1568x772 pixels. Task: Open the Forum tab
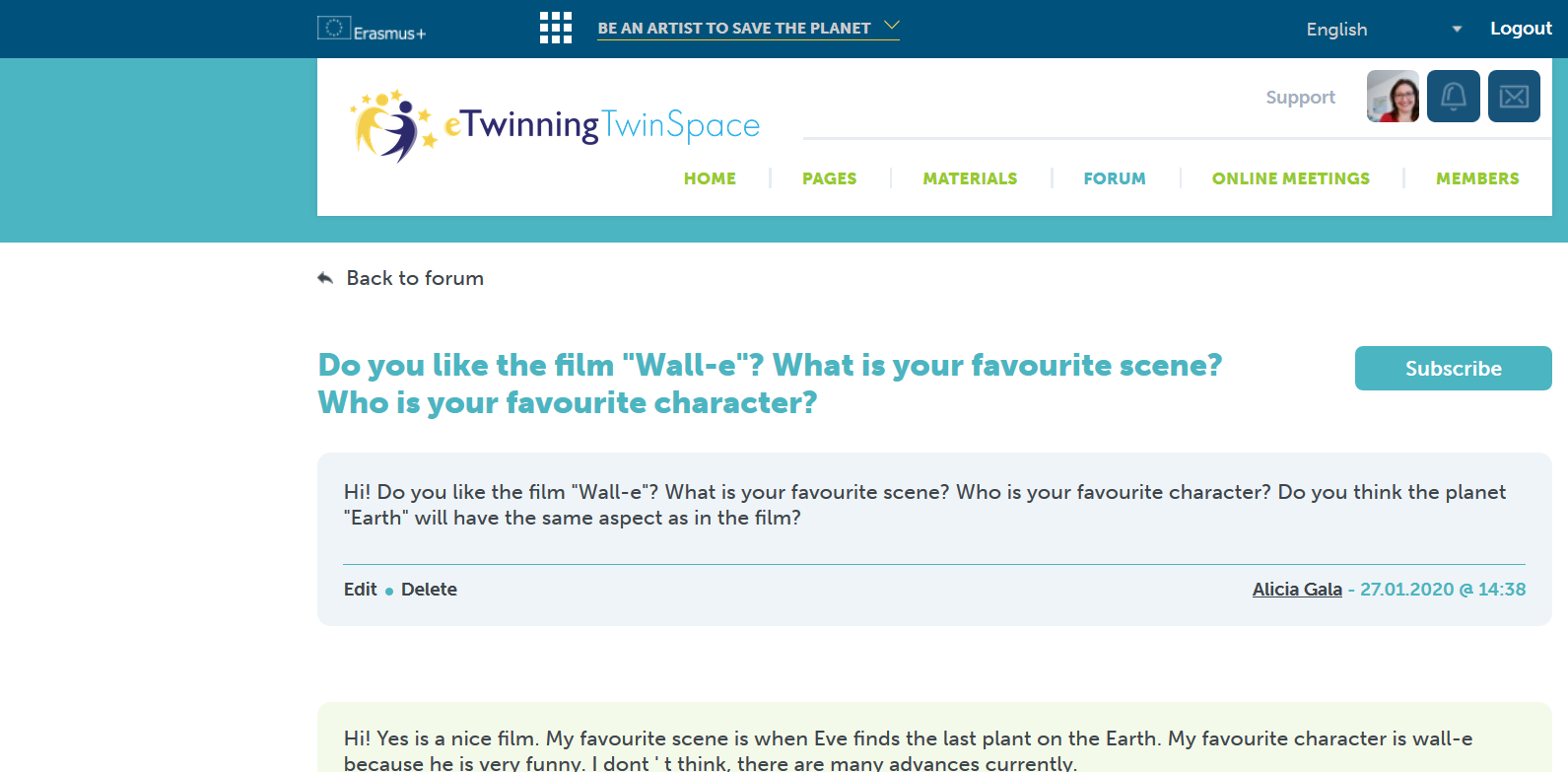tap(1115, 178)
